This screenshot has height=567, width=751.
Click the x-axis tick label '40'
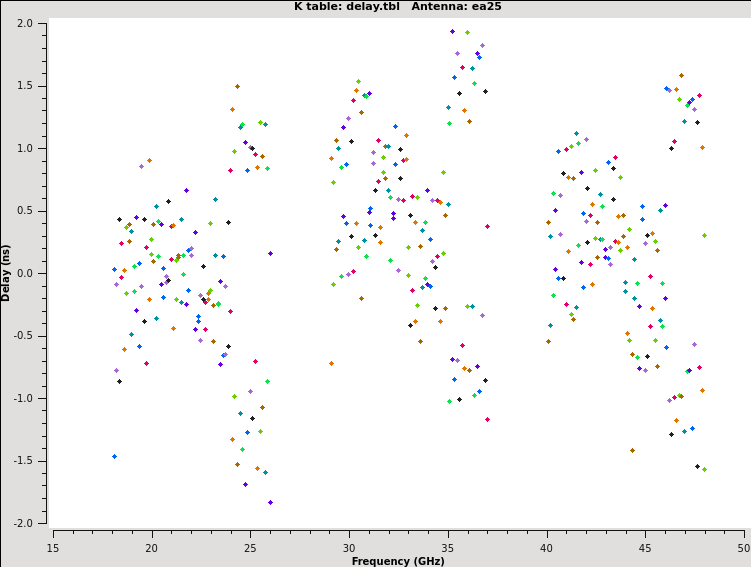547,547
